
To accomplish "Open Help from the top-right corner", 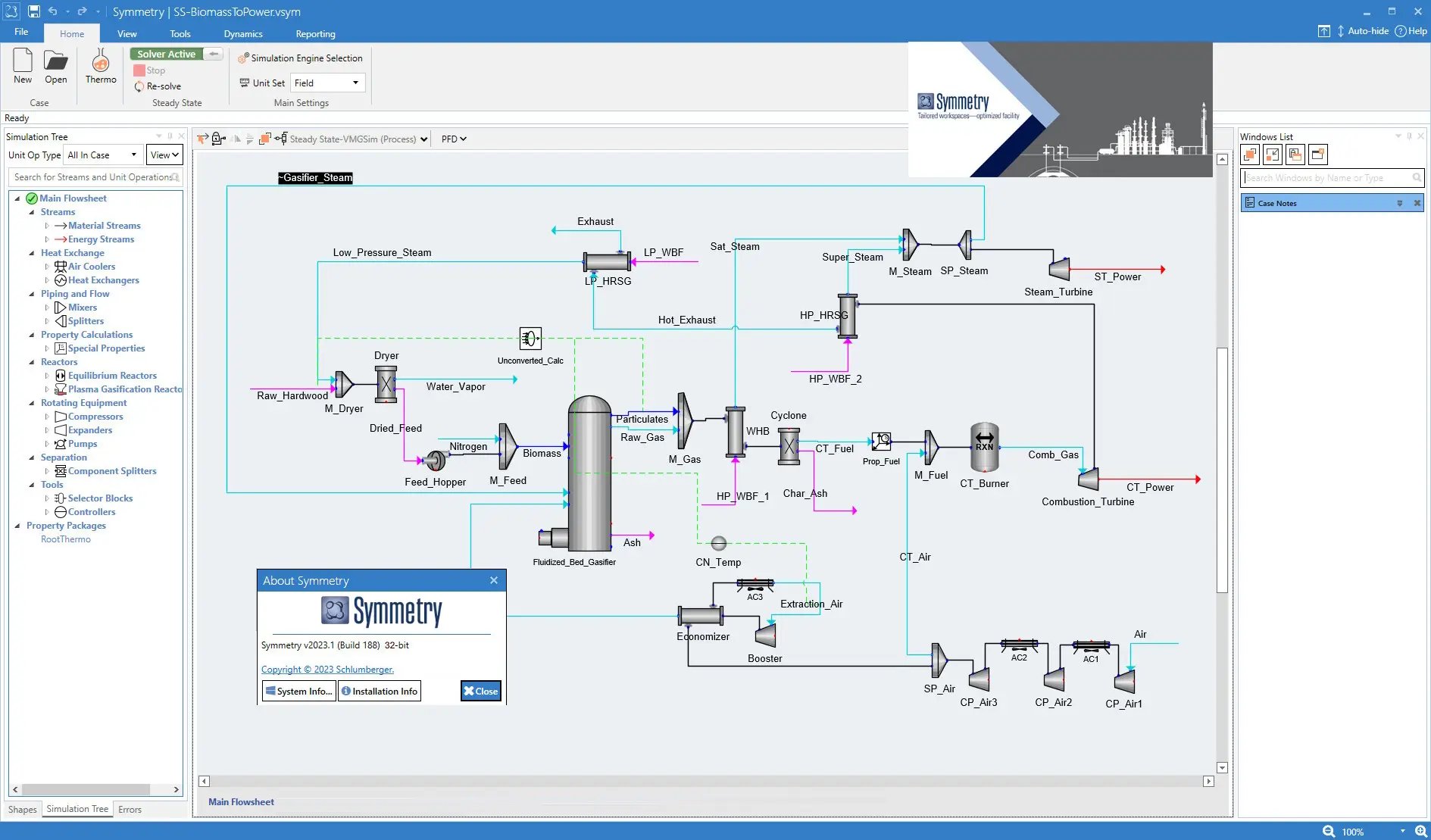I will coord(1411,31).
